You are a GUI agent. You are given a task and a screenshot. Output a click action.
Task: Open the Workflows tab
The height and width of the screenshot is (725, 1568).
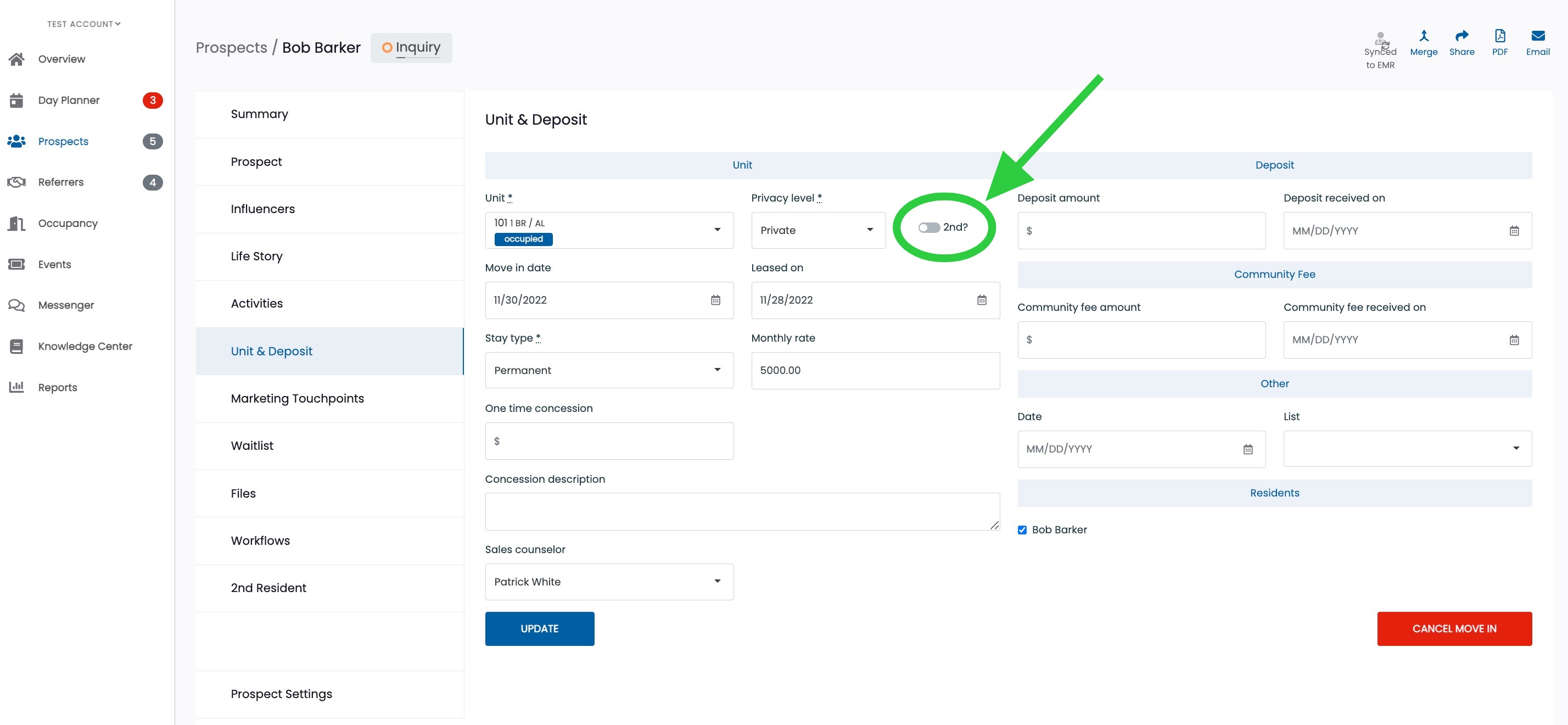pos(329,540)
